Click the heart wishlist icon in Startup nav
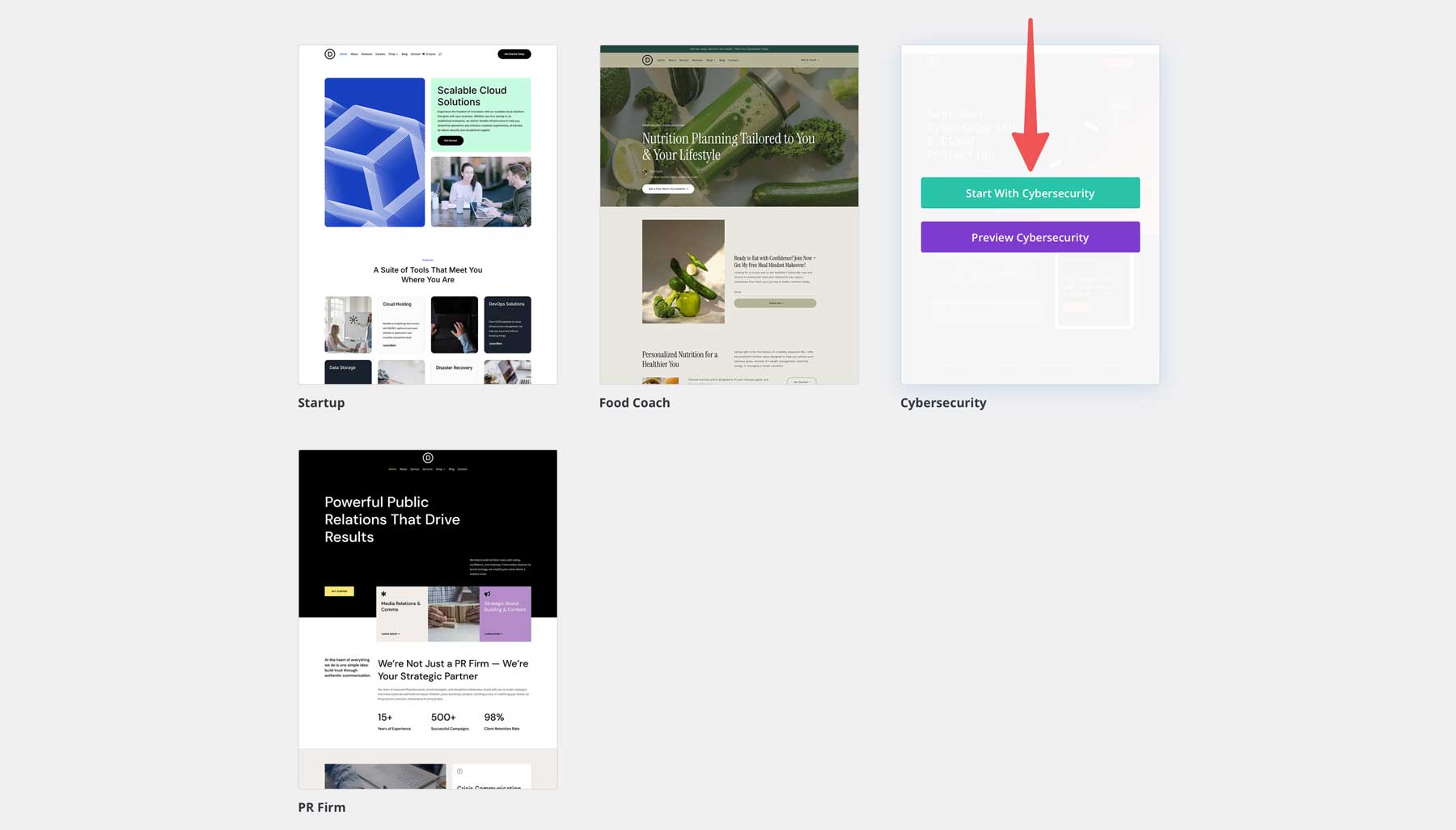Image resolution: width=1456 pixels, height=830 pixels. coord(423,53)
